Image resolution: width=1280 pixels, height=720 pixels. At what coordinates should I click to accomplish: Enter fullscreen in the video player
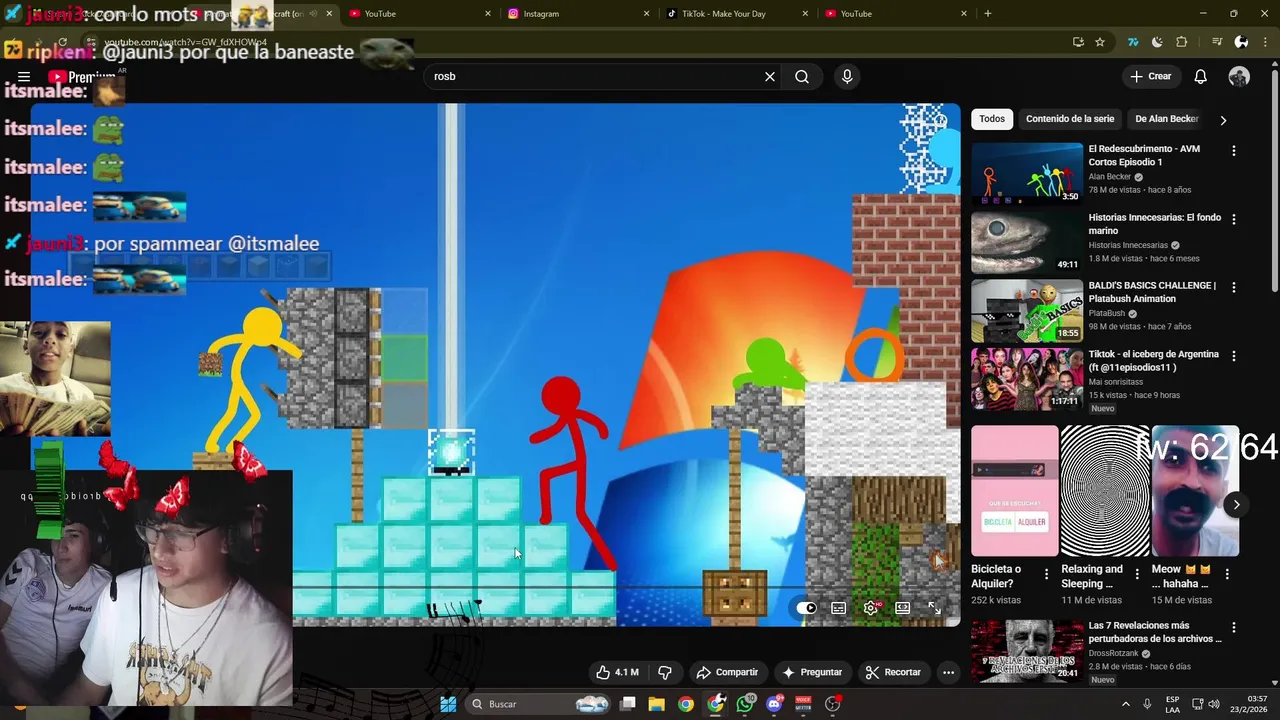(x=934, y=608)
